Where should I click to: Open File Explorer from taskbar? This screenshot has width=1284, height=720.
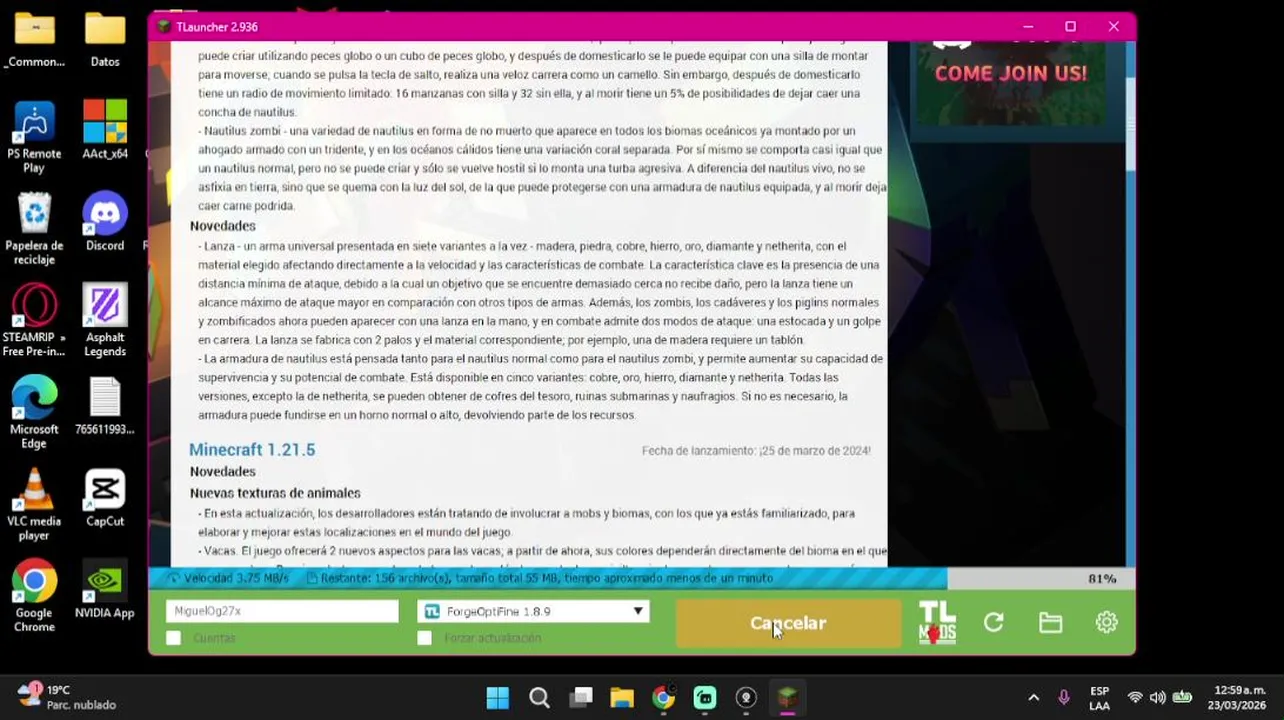pyautogui.click(x=622, y=697)
